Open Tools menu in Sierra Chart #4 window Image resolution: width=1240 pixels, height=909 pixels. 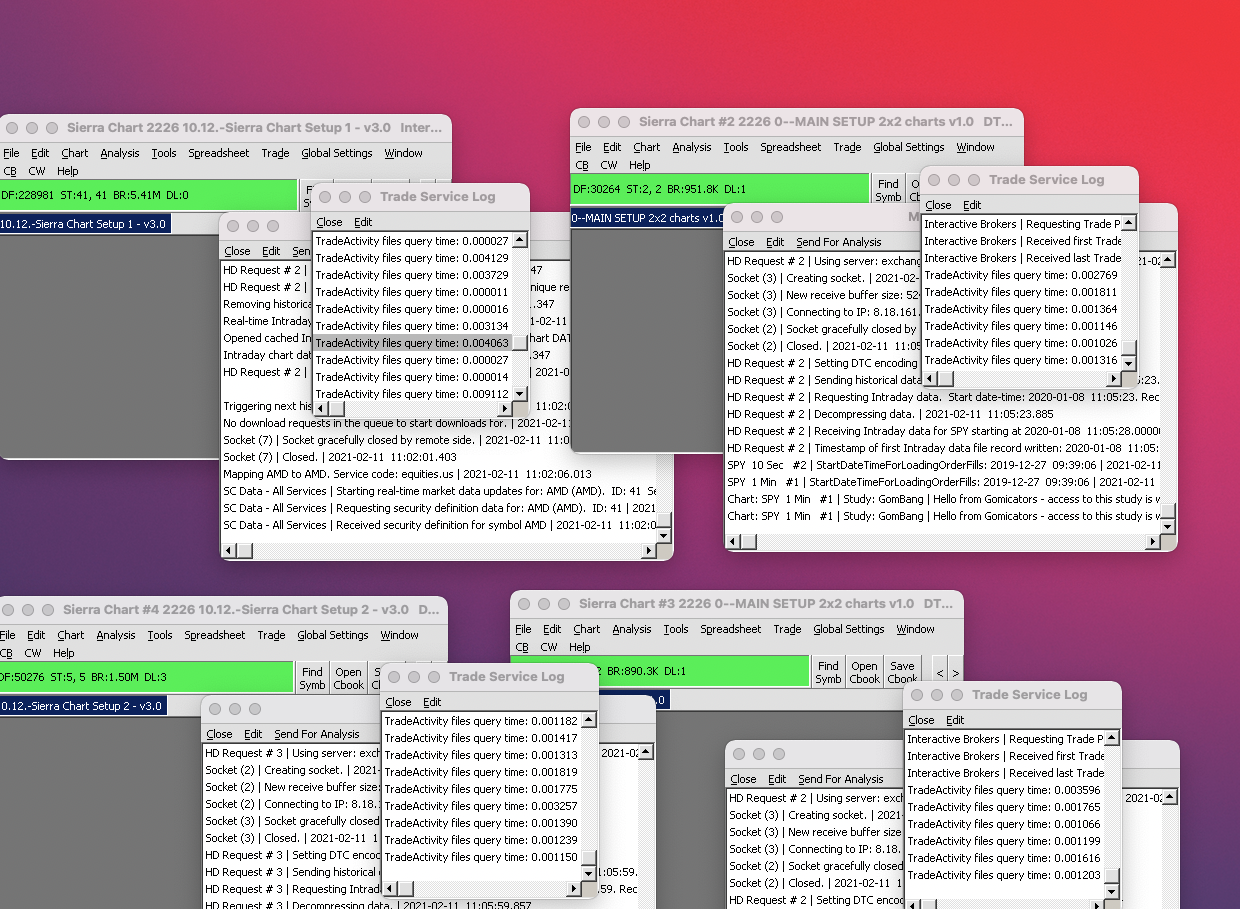coord(160,635)
